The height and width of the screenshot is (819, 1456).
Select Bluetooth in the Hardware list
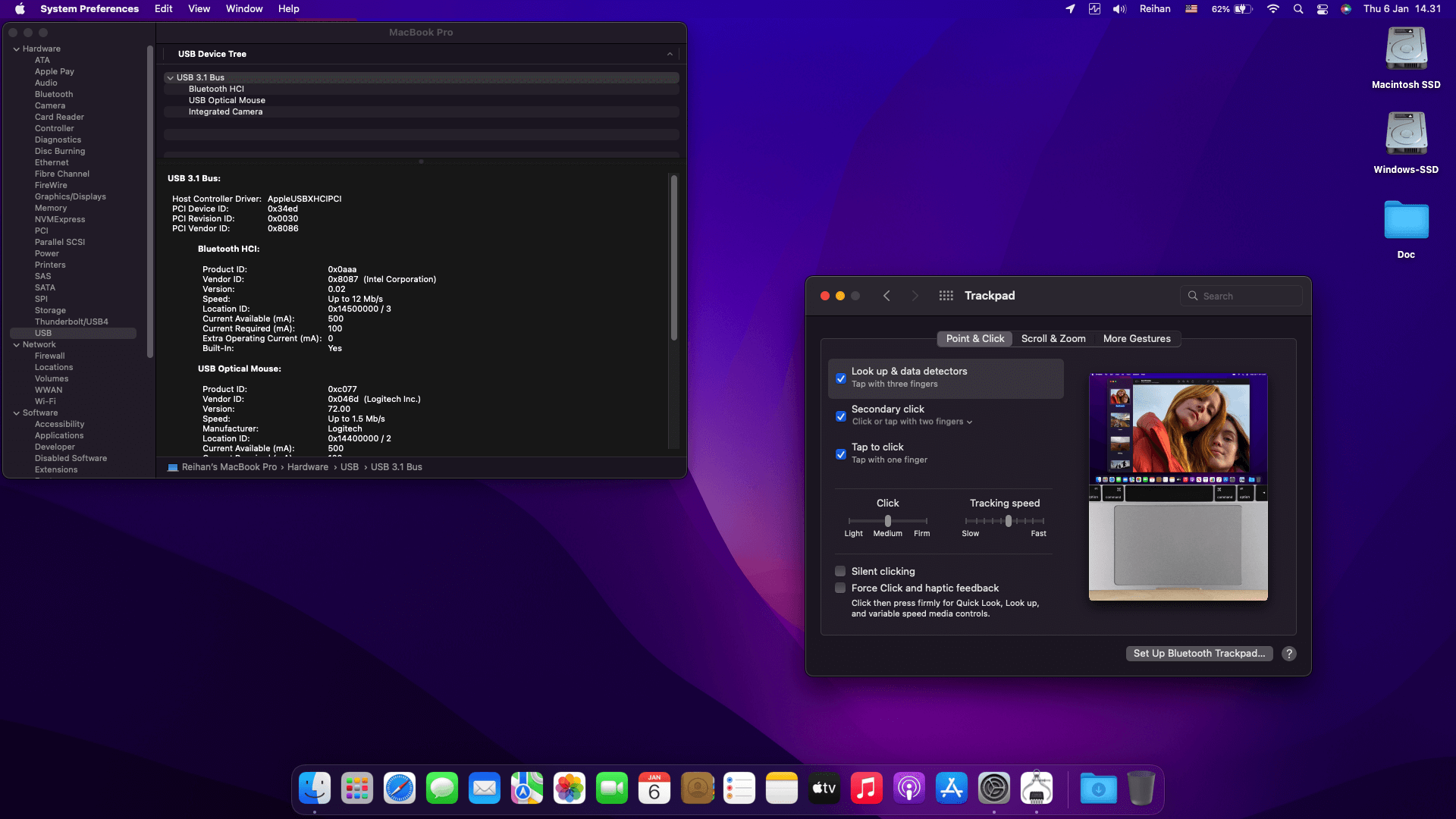tap(54, 94)
